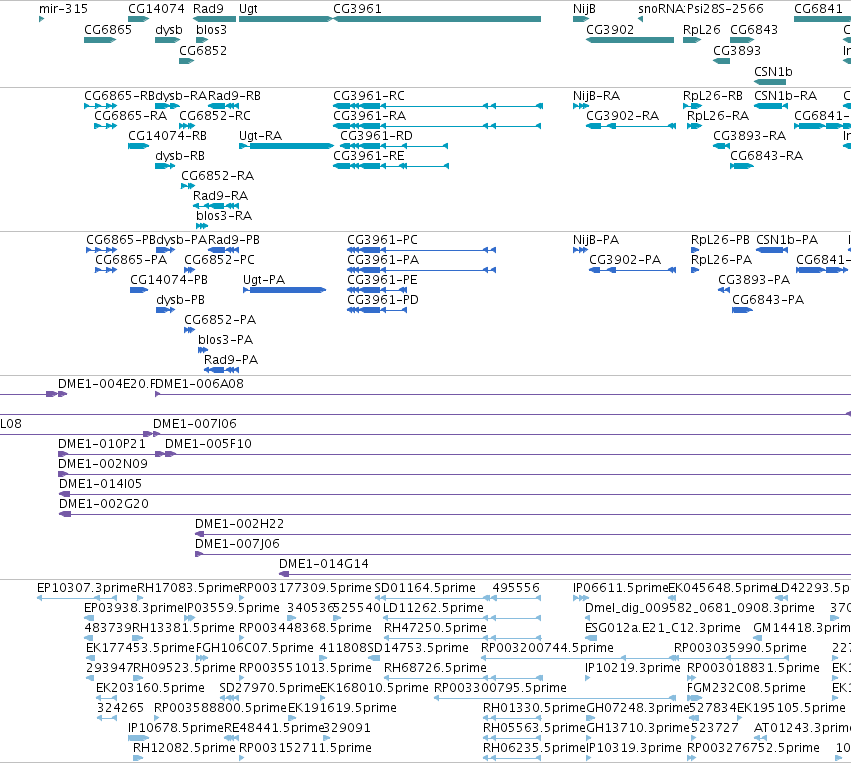Click the CSN1b gene label
Screen dimensions: 851x763
(x=773, y=72)
